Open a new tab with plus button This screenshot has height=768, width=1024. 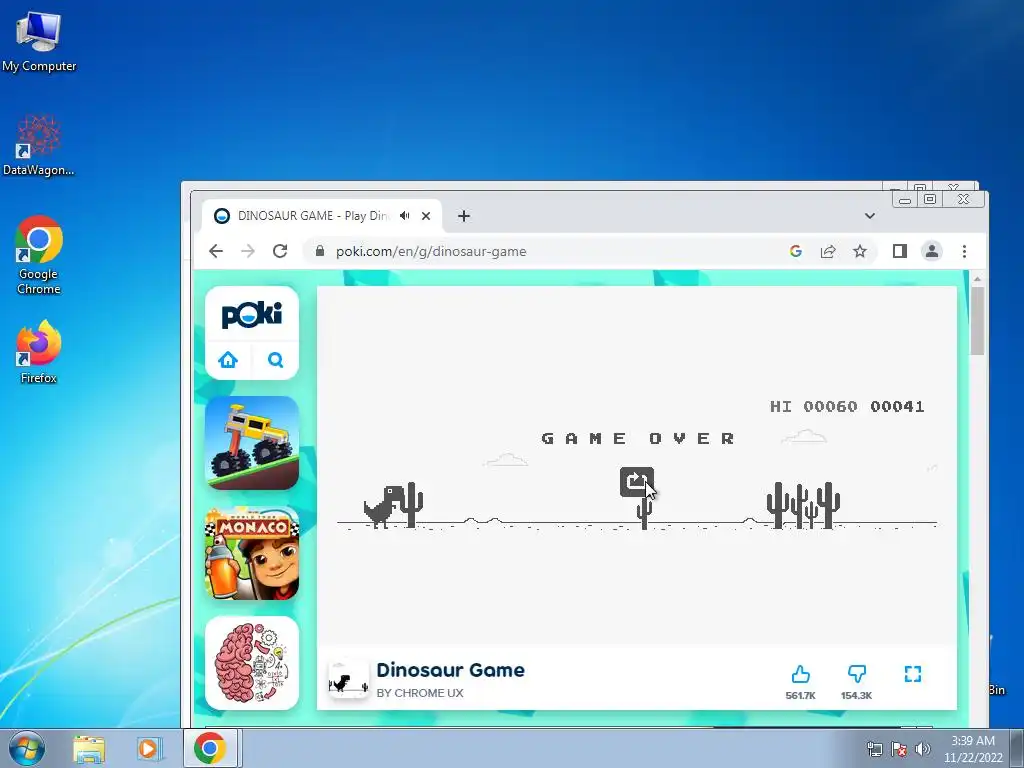click(x=464, y=216)
